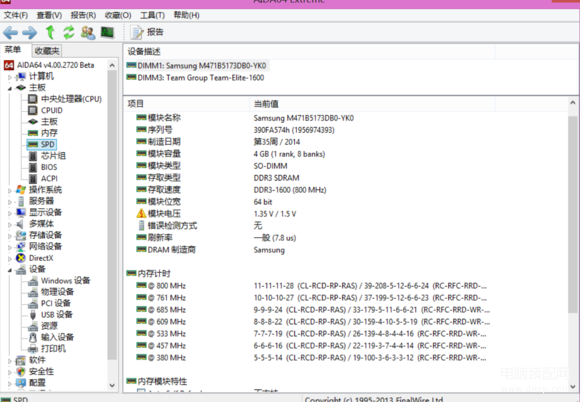Open the 帮助(H) menu
This screenshot has height=402, width=580.
tap(186, 15)
